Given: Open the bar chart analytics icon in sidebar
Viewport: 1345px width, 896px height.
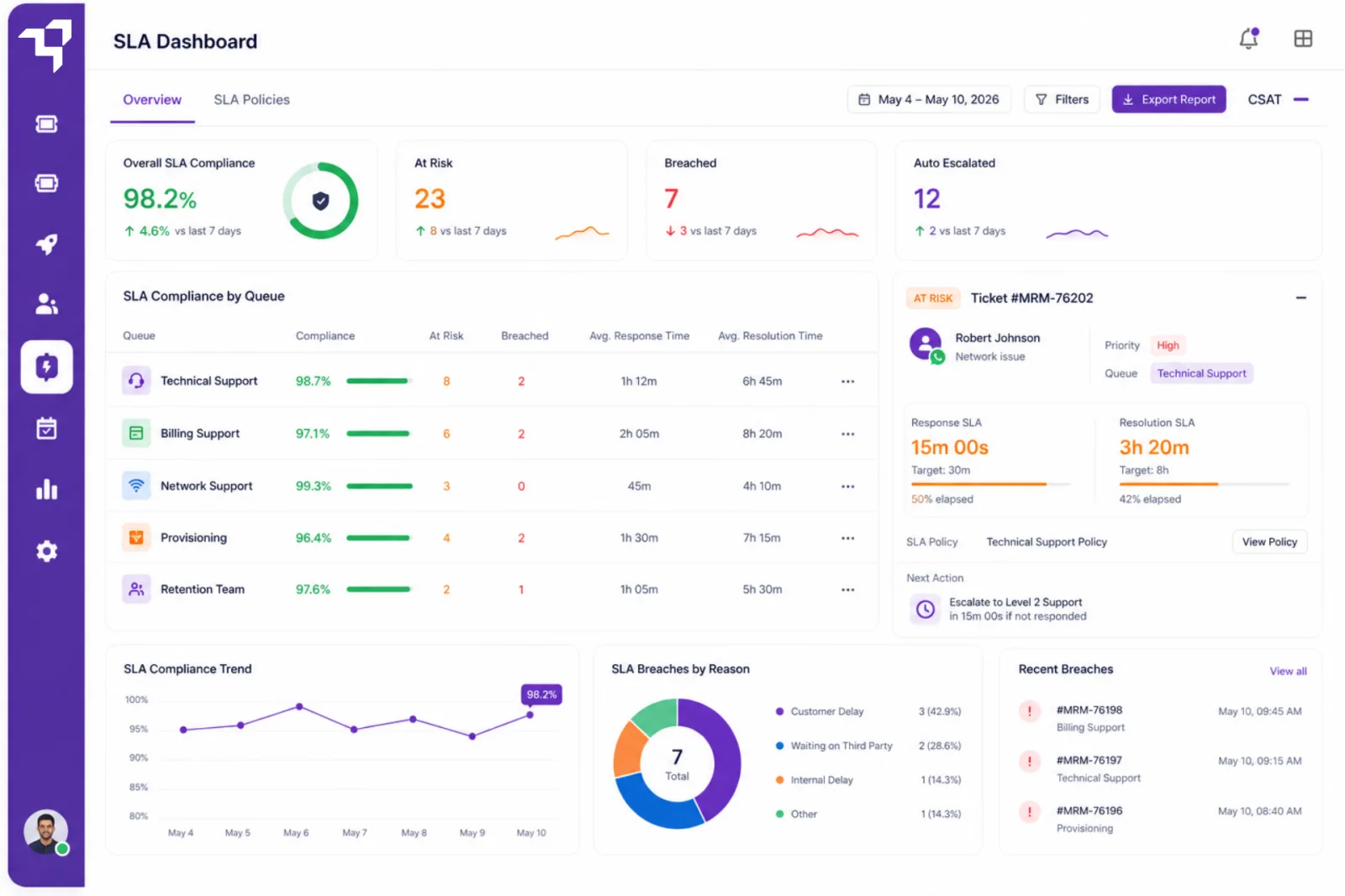Looking at the screenshot, I should point(46,489).
